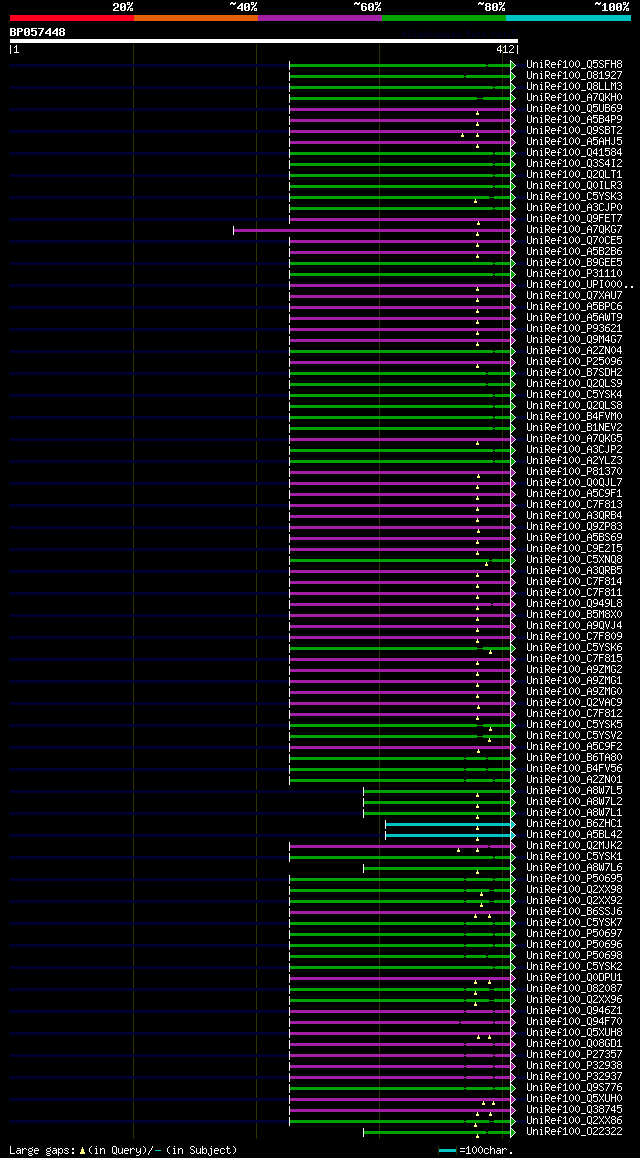Viewport: 640px width, 1158px height.
Task: Open hit UniRef100_Q8LLM3
Action: click(x=574, y=87)
